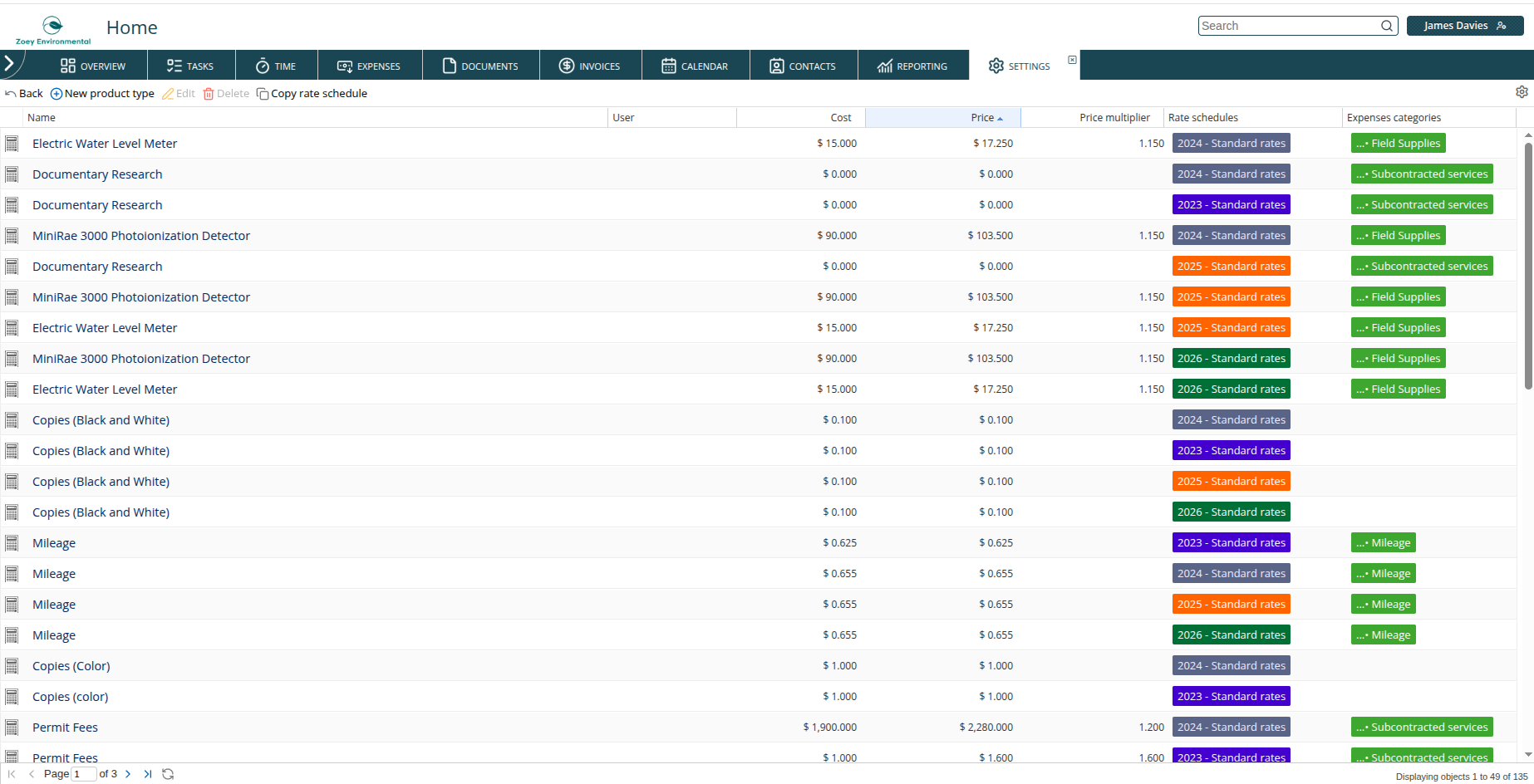Sort by the Name column header
1534x784 pixels.
tap(316, 118)
